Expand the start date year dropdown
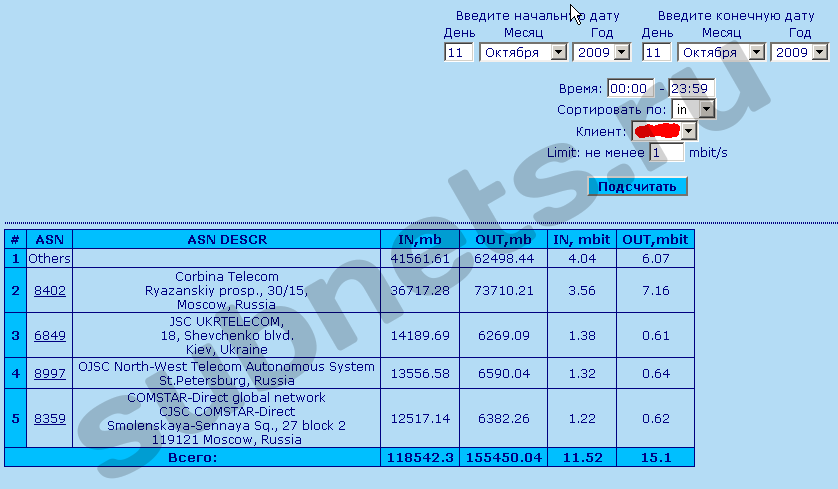Viewport: 838px width, 489px height. pos(603,52)
